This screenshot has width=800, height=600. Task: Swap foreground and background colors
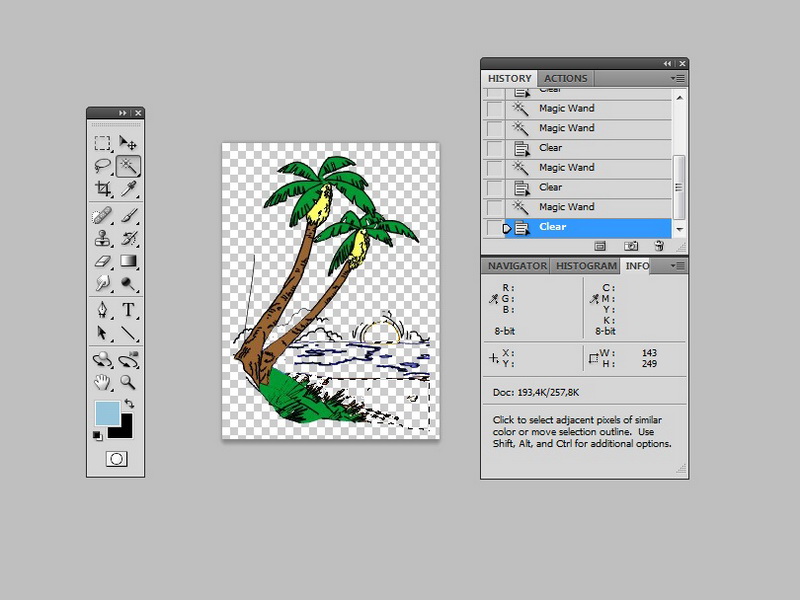click(x=129, y=404)
